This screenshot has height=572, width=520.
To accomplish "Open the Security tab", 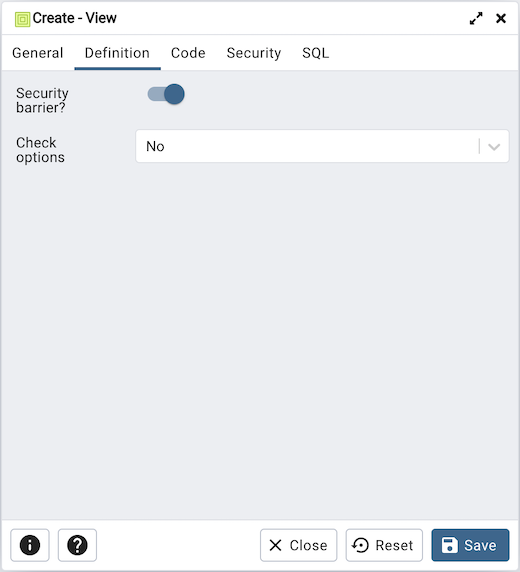I will click(x=254, y=53).
